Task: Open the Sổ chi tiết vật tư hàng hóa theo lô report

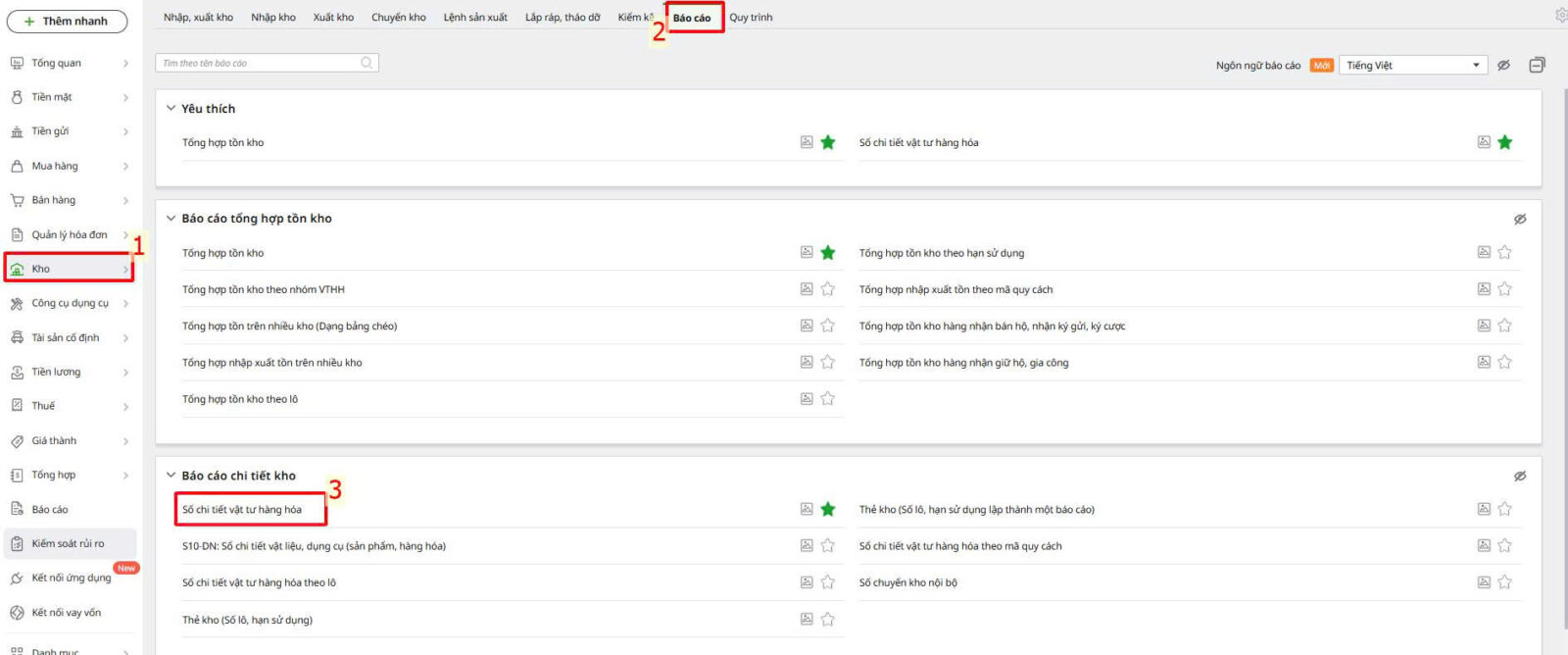Action: (259, 582)
